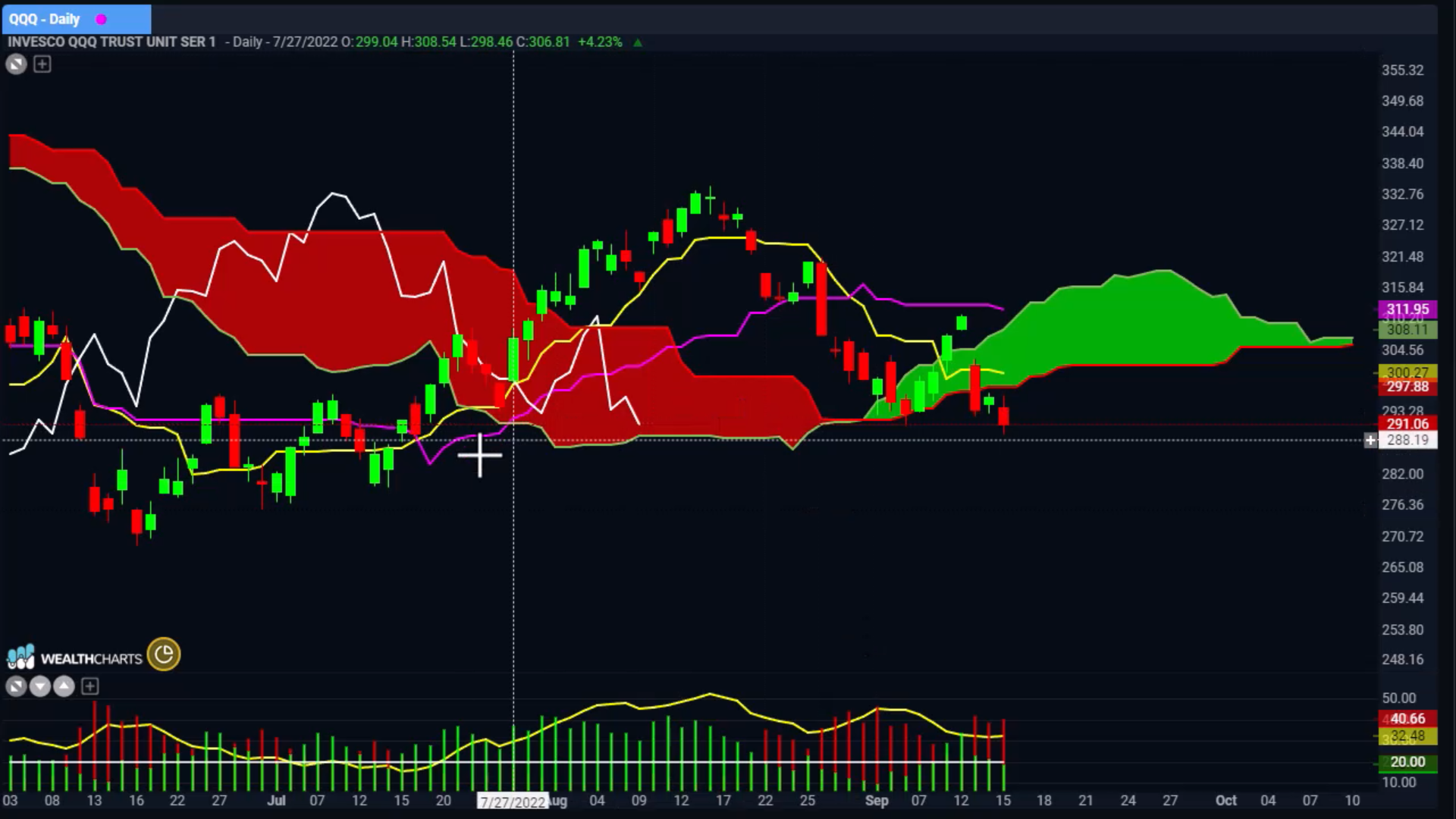Click the green up-triangle after +4.23%
Screen dimensions: 1456x819
[x=638, y=42]
